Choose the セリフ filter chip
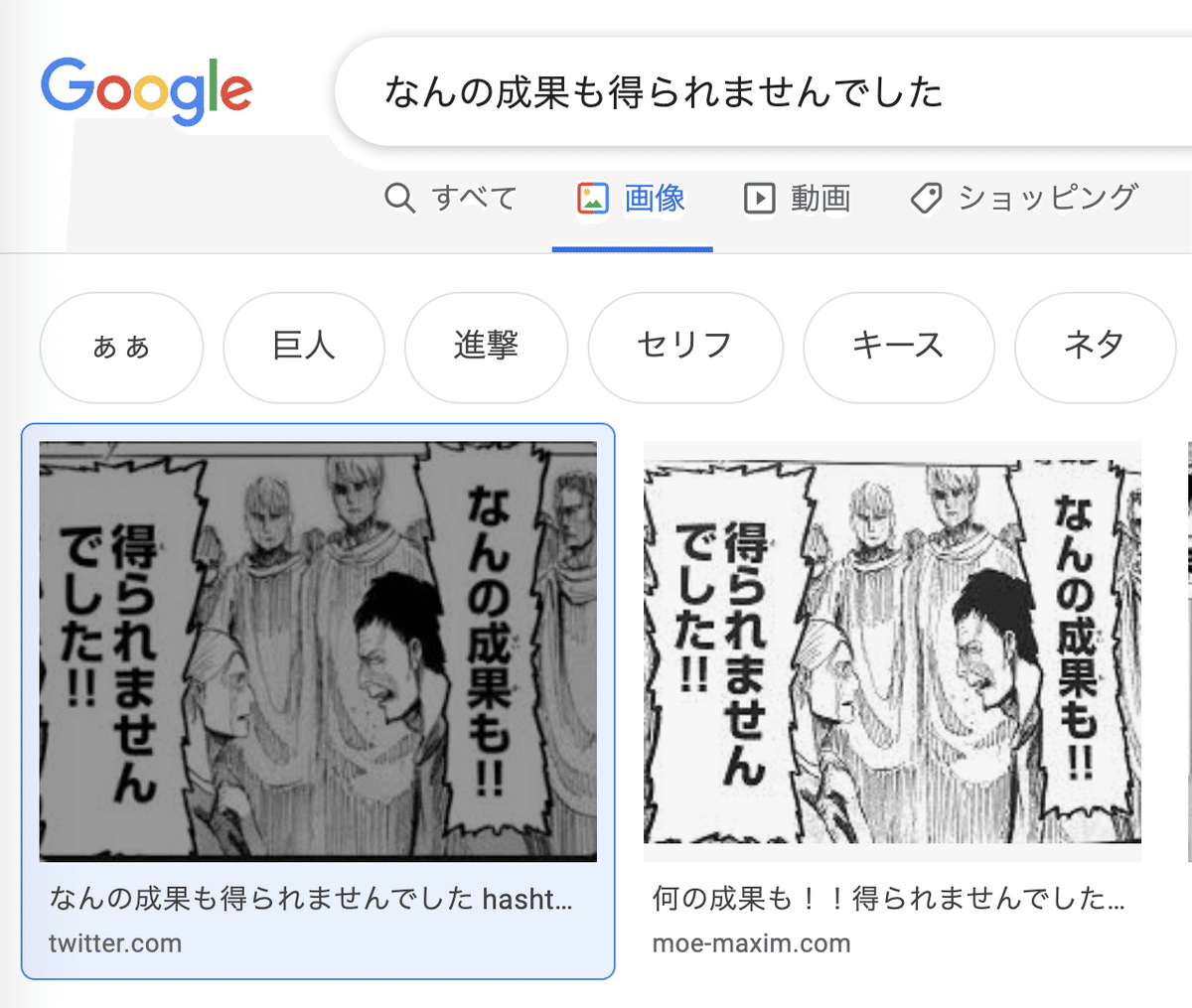The width and height of the screenshot is (1192, 1008). 685,347
